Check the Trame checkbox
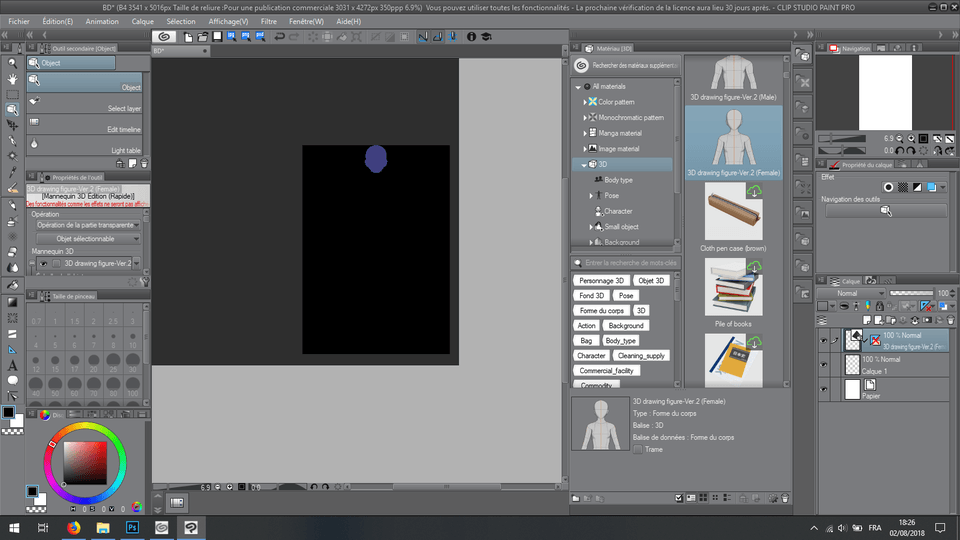 click(638, 449)
